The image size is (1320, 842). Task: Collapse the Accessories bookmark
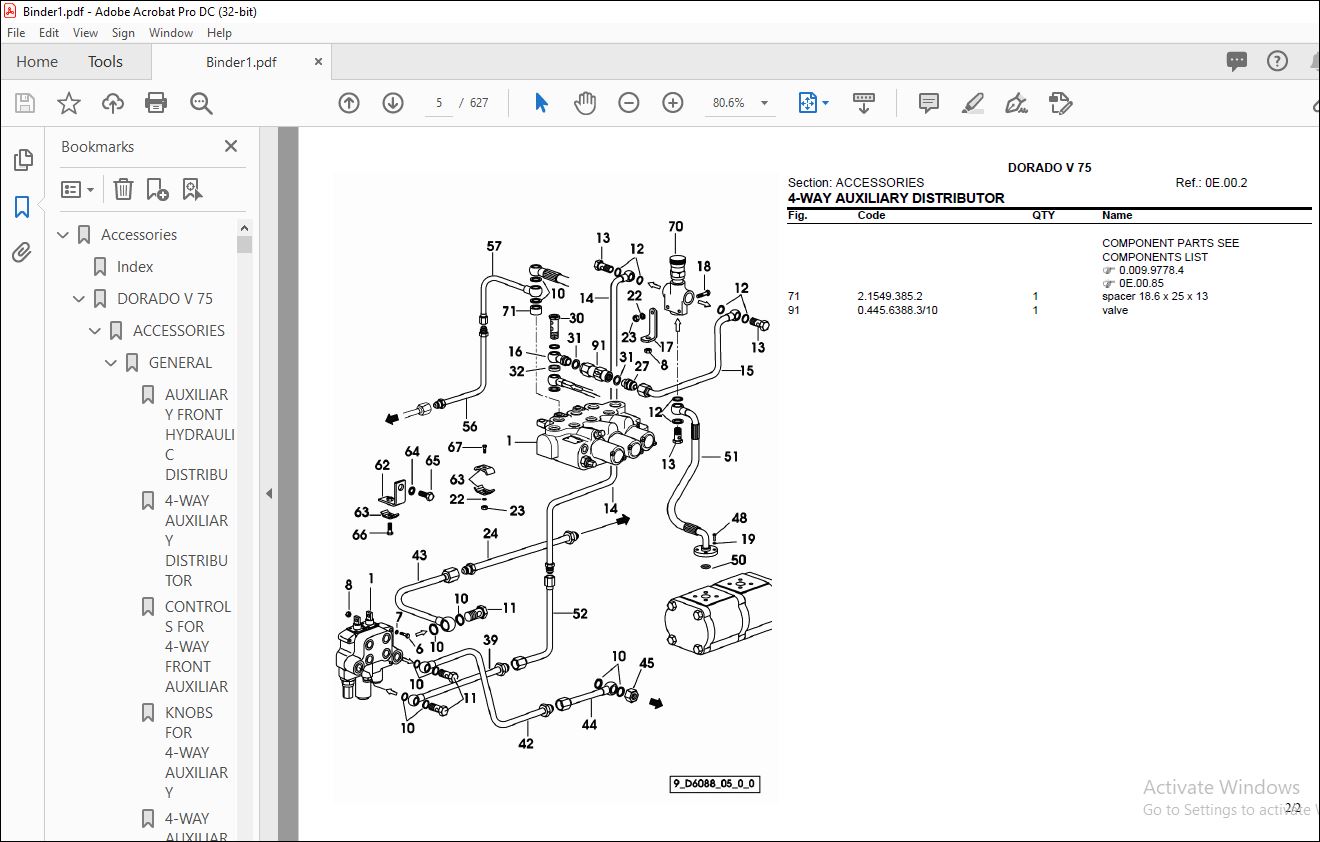pyautogui.click(x=64, y=235)
